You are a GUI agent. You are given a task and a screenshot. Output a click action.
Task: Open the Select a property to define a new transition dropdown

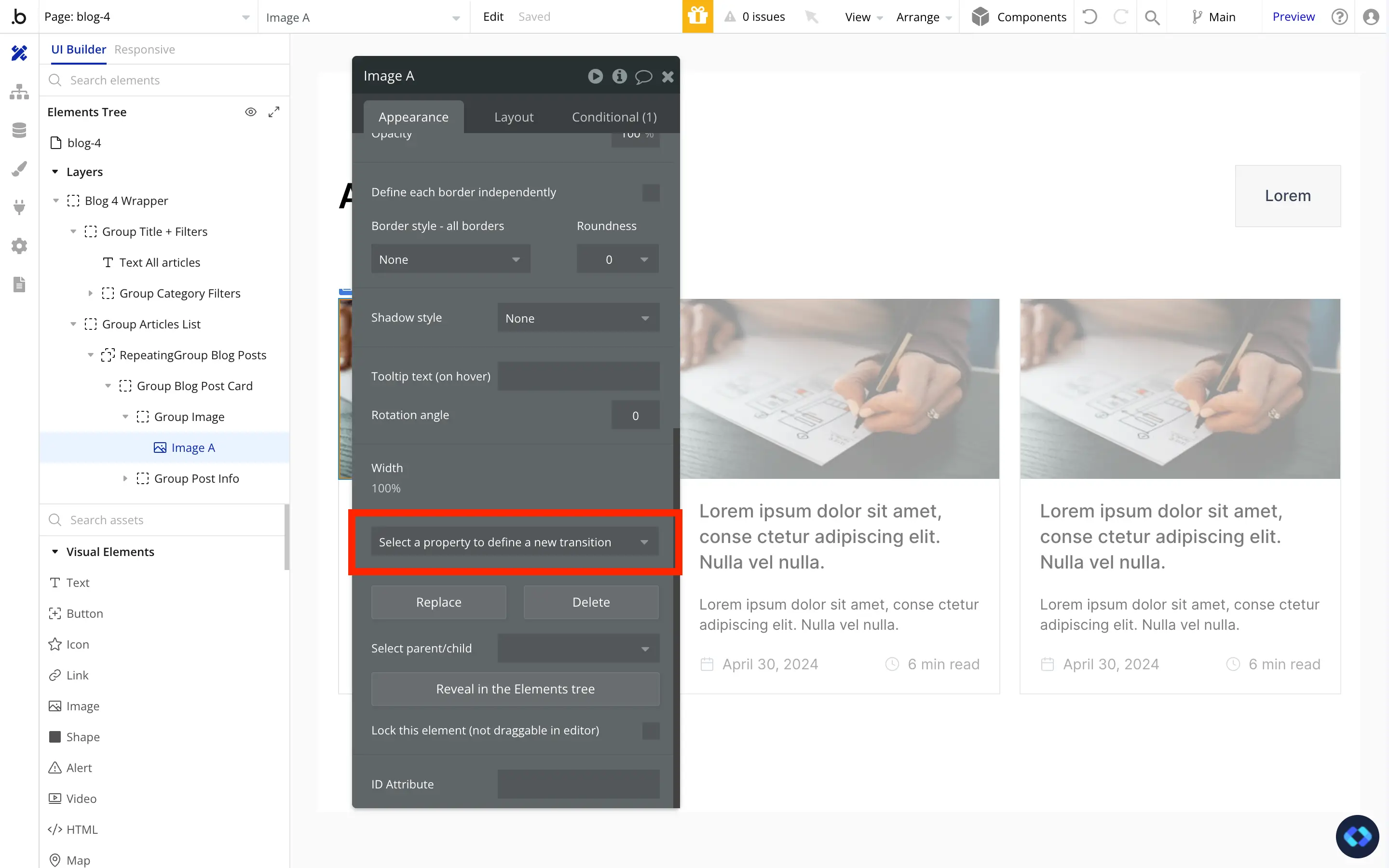tap(515, 542)
